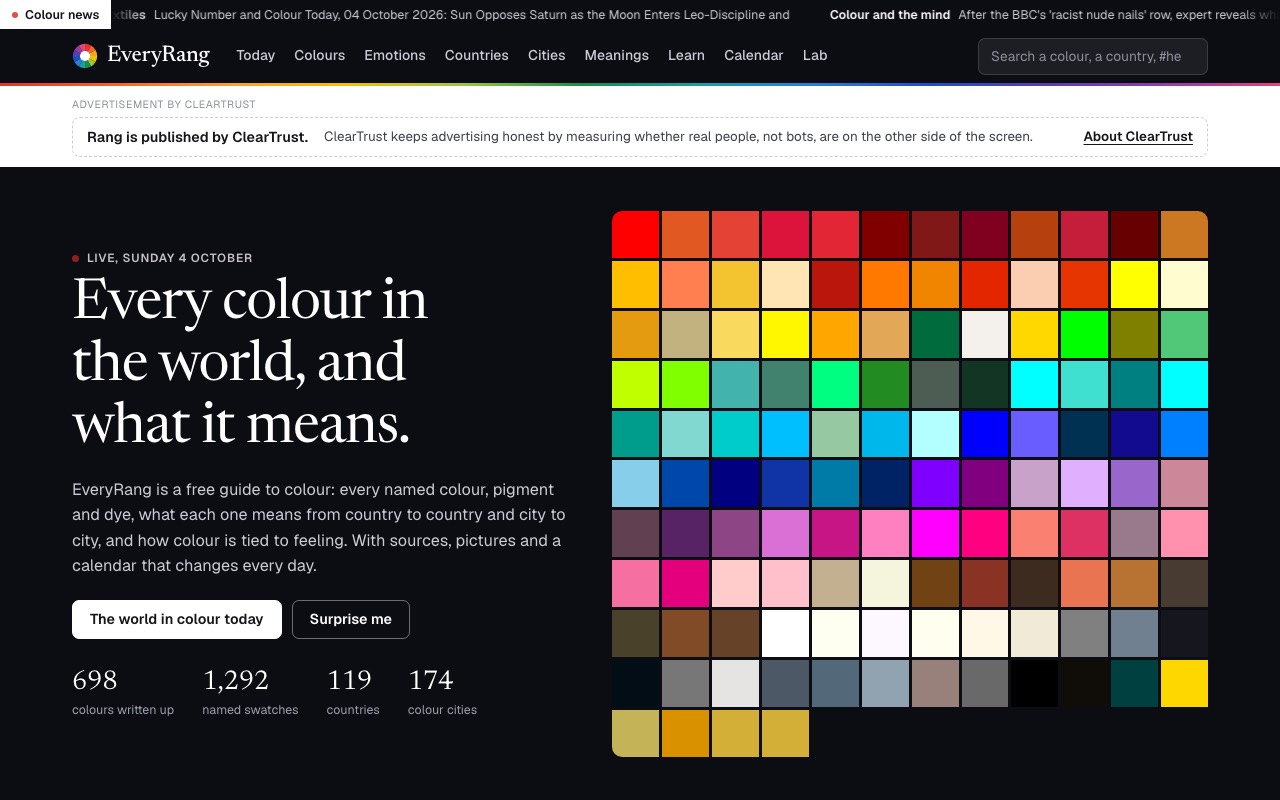This screenshot has width=1280, height=800.
Task: Open the Countries nav item
Action: (x=476, y=55)
